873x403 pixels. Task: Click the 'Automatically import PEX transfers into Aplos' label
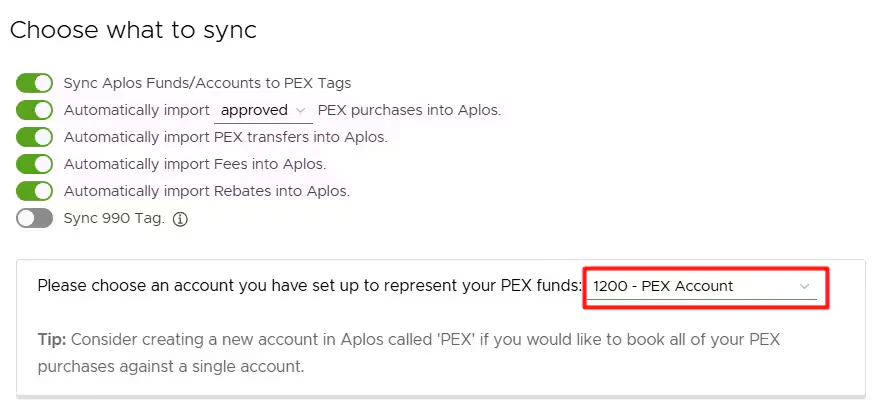coord(225,137)
